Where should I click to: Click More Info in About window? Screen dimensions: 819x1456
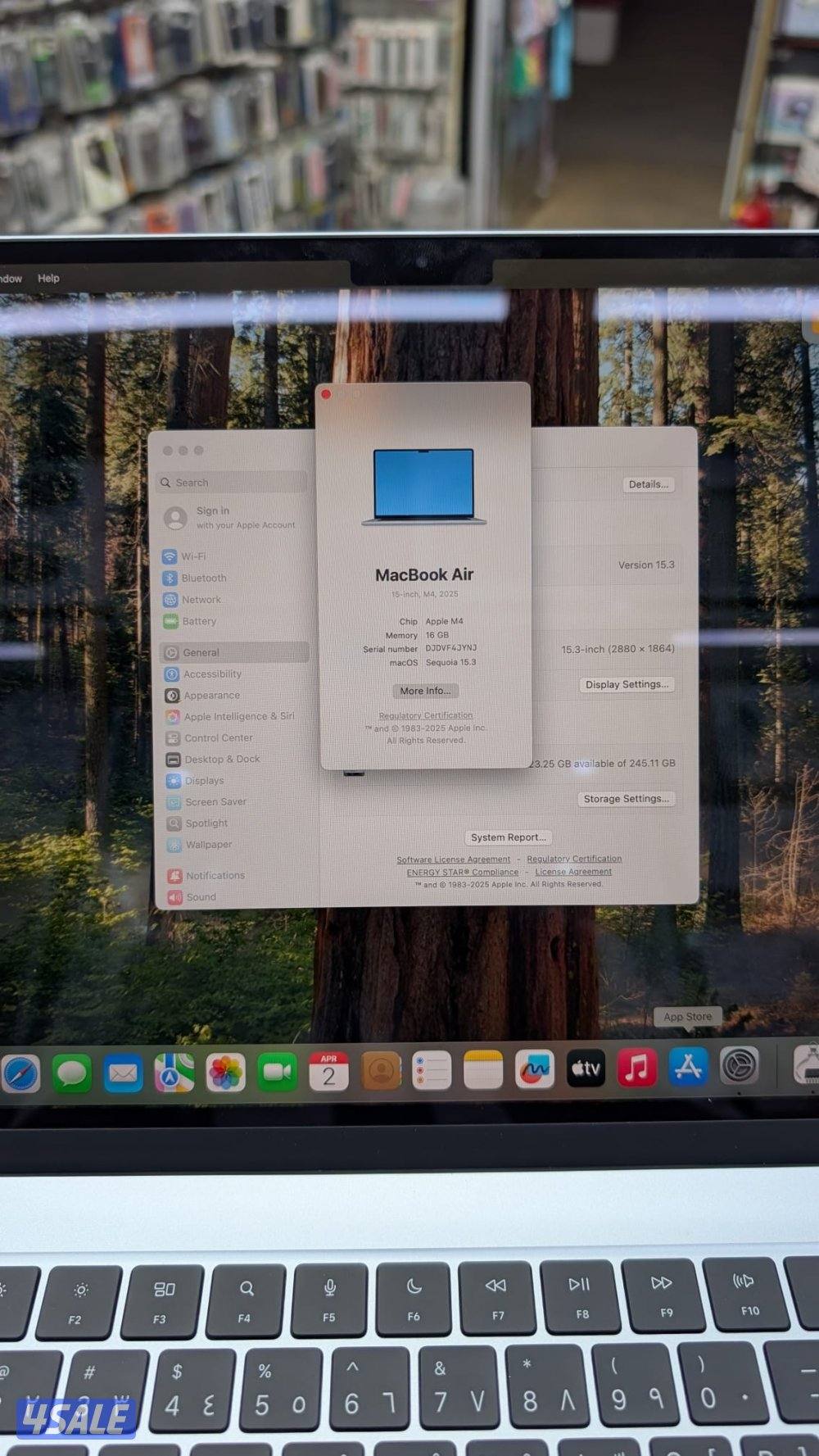[x=425, y=691]
